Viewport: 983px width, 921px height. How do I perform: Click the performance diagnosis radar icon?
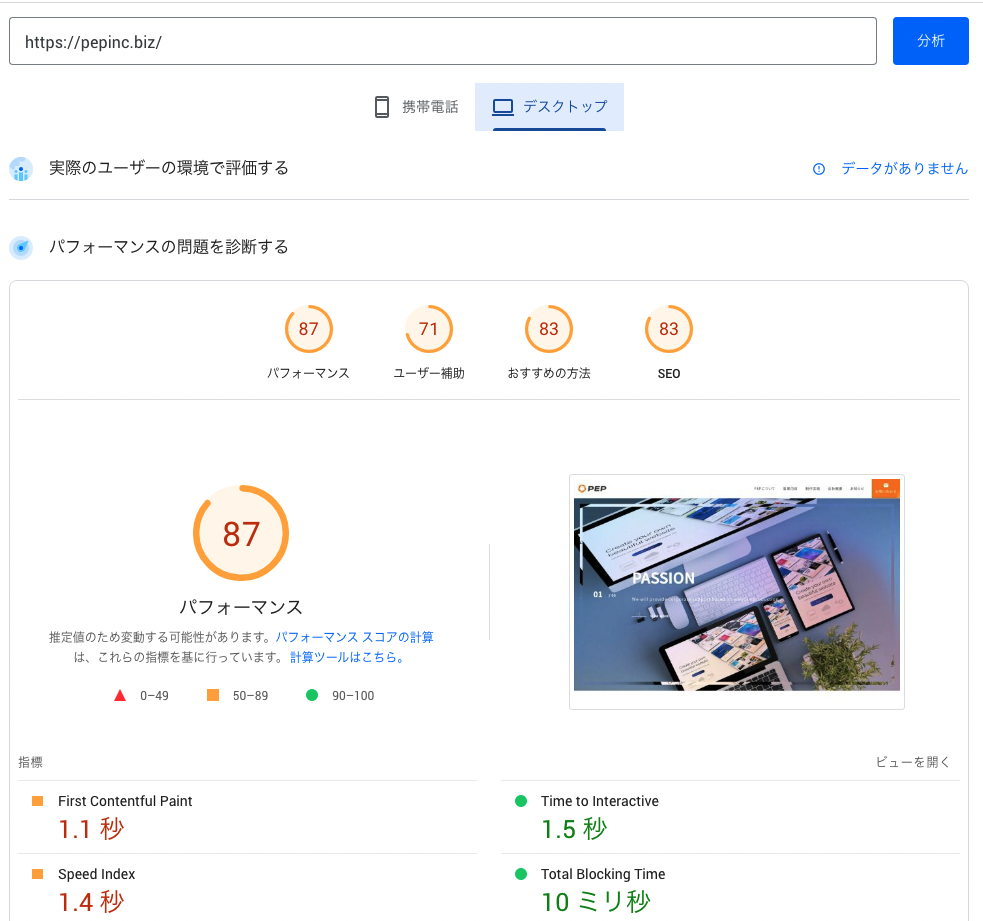21,248
